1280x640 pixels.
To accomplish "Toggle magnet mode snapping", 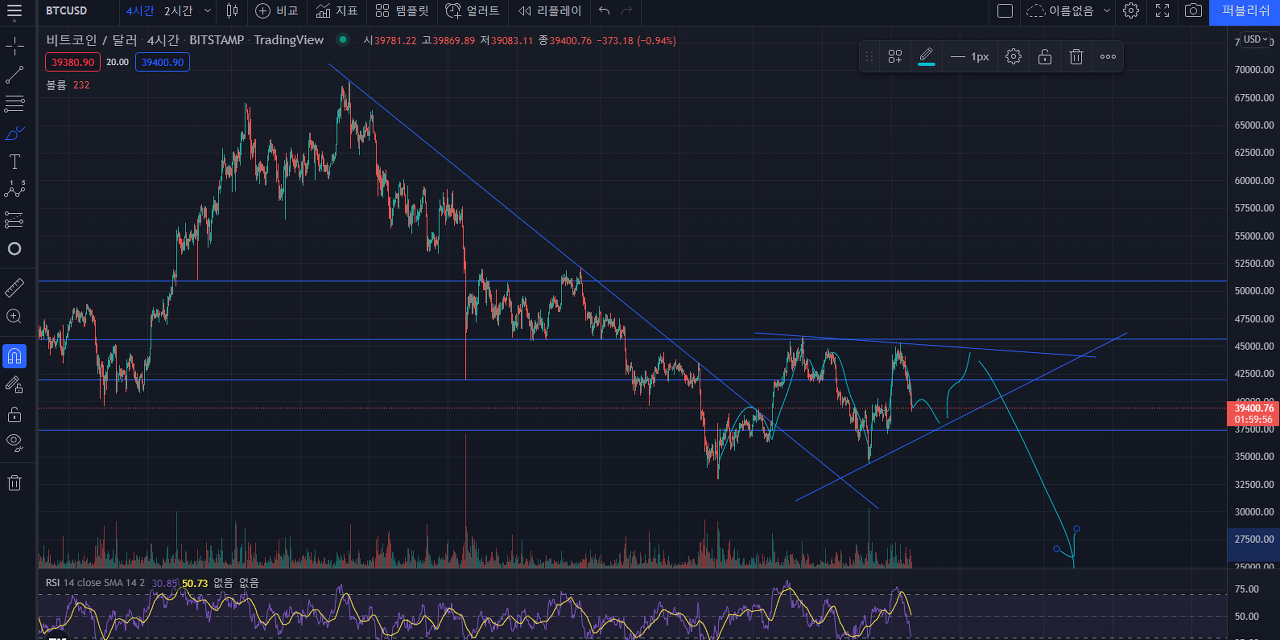I will pyautogui.click(x=14, y=356).
